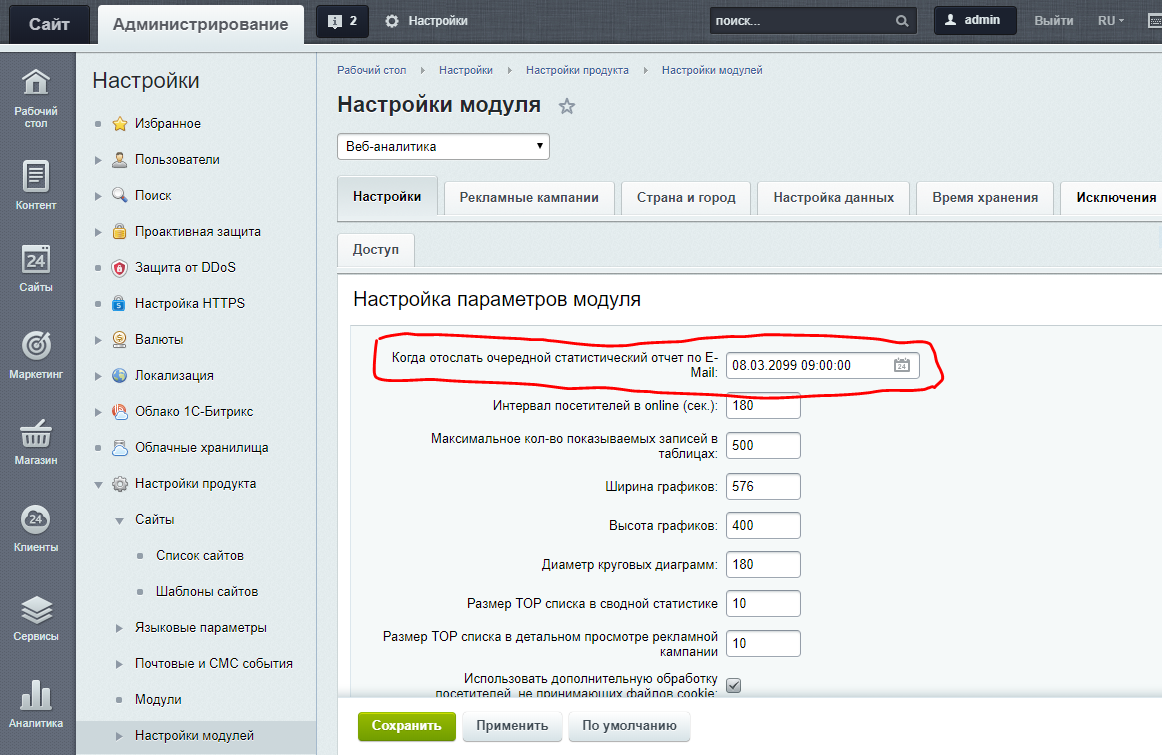Open the Настройка данных tab
The width and height of the screenshot is (1162, 755).
pos(834,198)
